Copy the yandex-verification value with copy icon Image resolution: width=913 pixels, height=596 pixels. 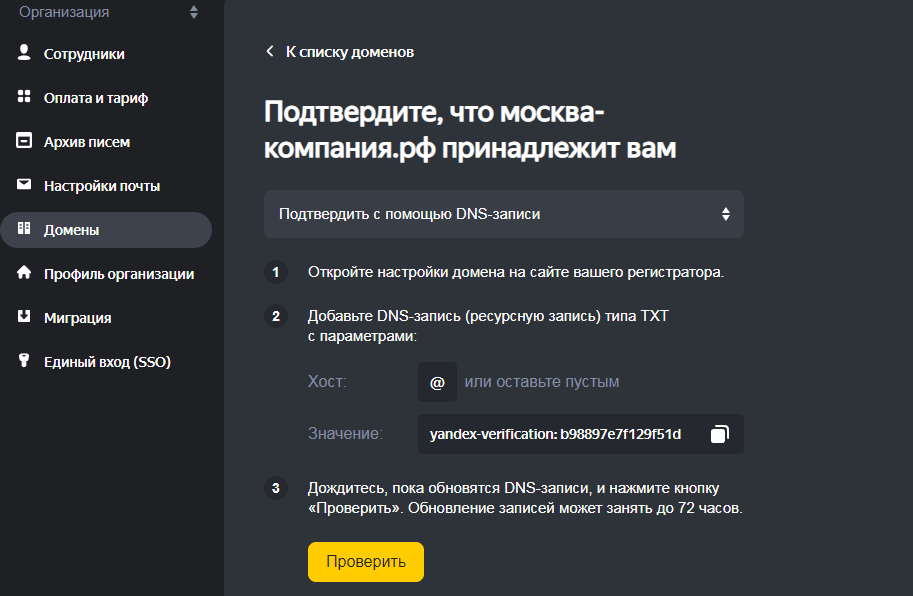719,434
